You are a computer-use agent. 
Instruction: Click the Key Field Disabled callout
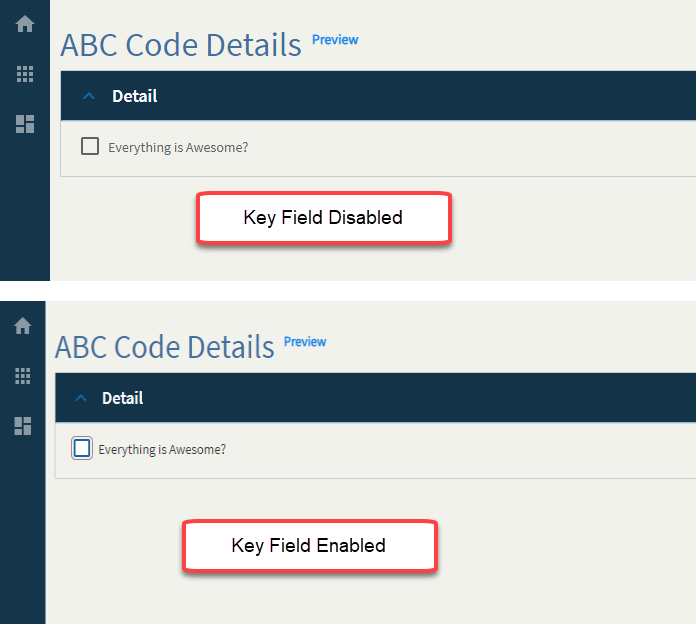click(324, 218)
